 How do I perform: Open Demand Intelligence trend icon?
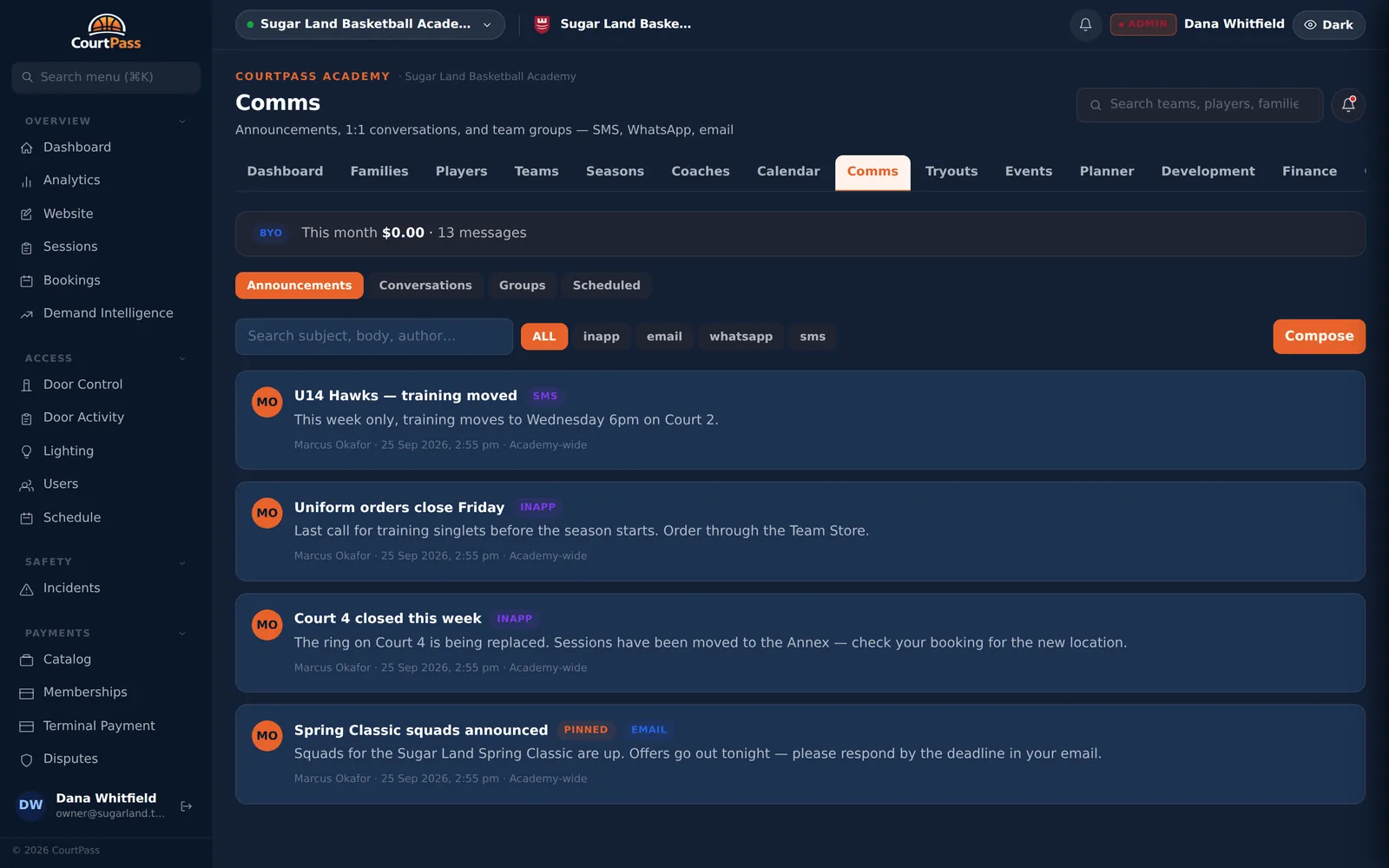[26, 313]
